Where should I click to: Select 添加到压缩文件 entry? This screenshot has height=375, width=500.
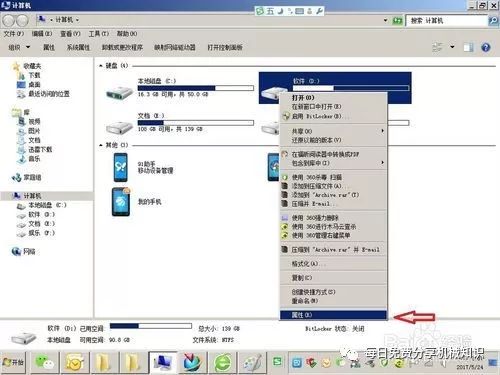pyautogui.click(x=333, y=186)
